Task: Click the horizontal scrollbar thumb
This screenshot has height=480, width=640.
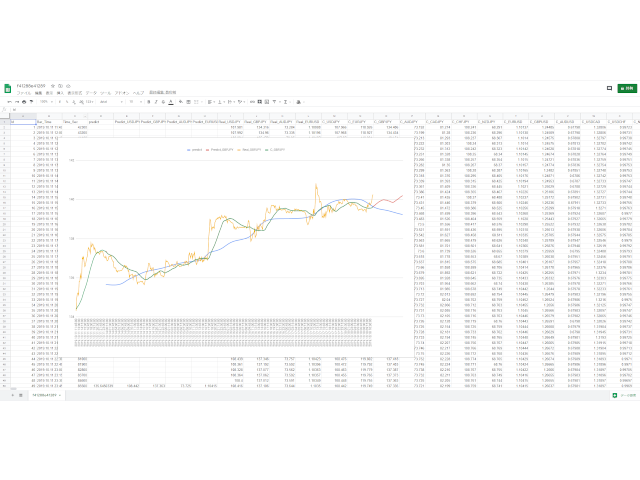Action: 14,389
